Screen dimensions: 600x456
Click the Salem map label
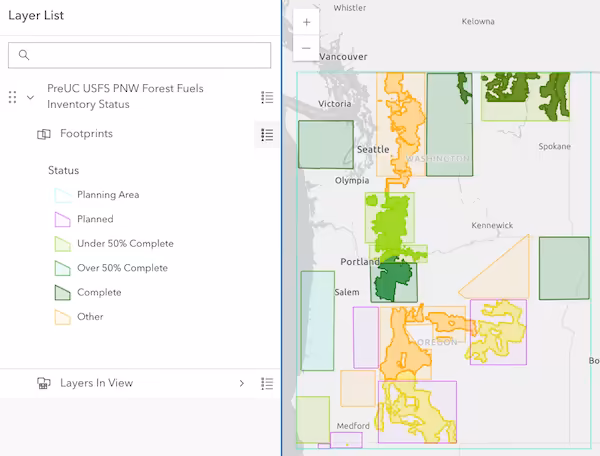(347, 292)
